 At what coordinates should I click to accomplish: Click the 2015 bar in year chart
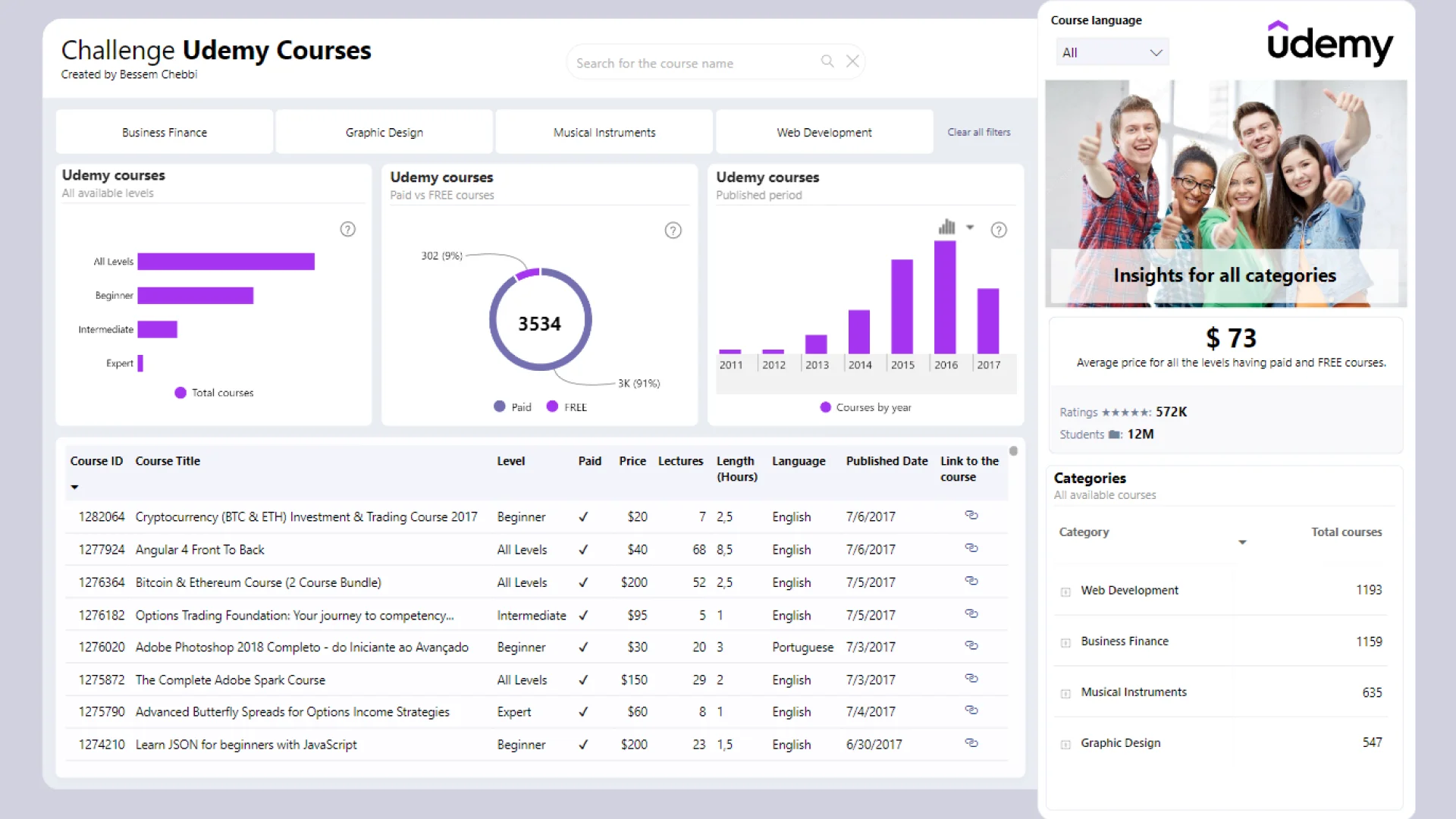coord(902,306)
